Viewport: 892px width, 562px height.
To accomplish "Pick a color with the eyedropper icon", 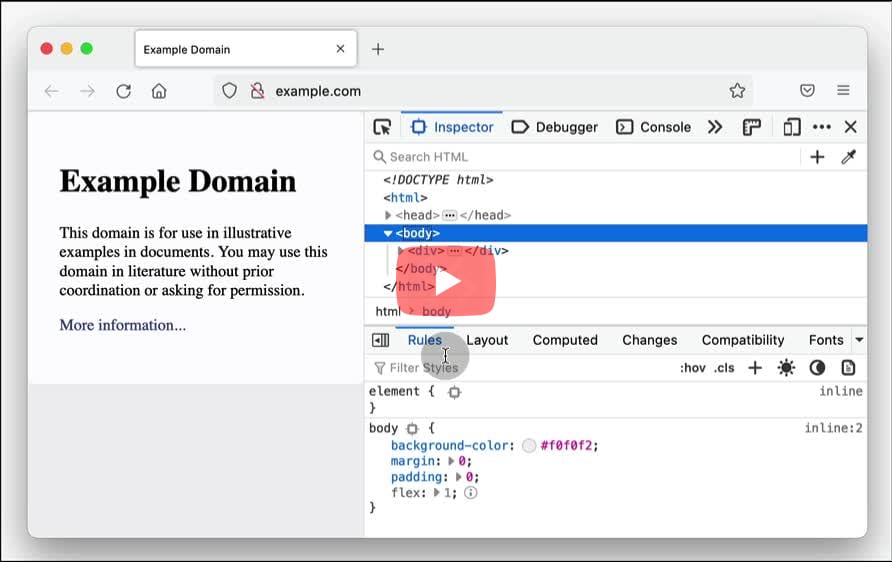I will [x=848, y=157].
